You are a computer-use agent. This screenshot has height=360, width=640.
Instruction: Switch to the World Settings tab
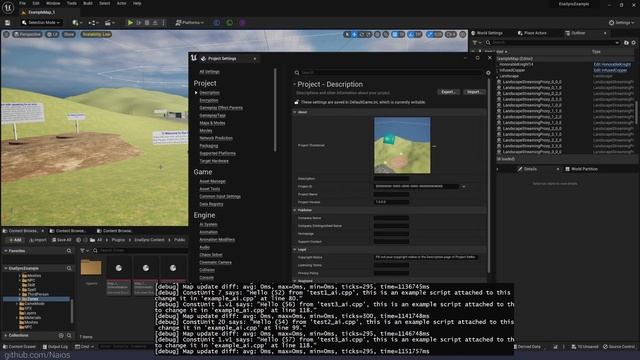point(488,33)
